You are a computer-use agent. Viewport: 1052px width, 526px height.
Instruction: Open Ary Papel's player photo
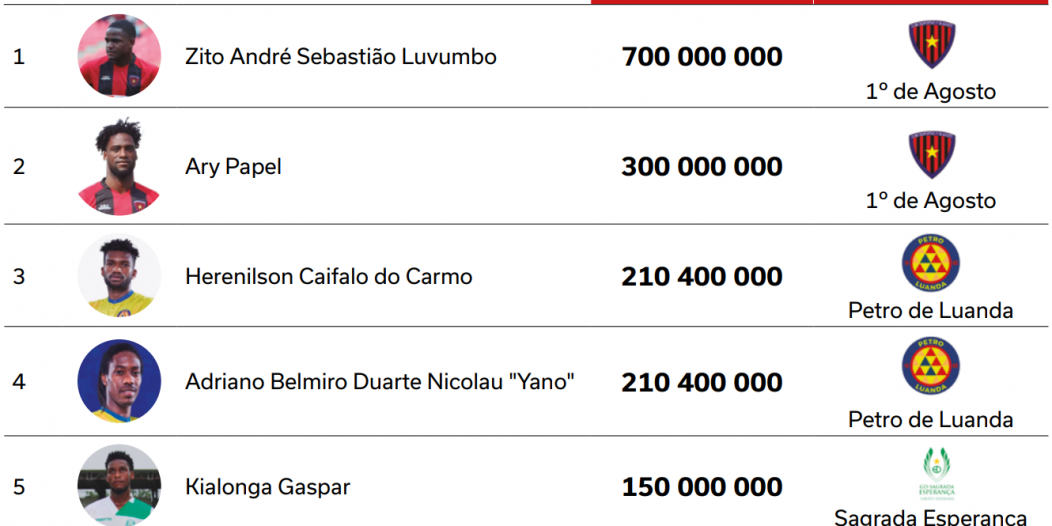pos(119,166)
